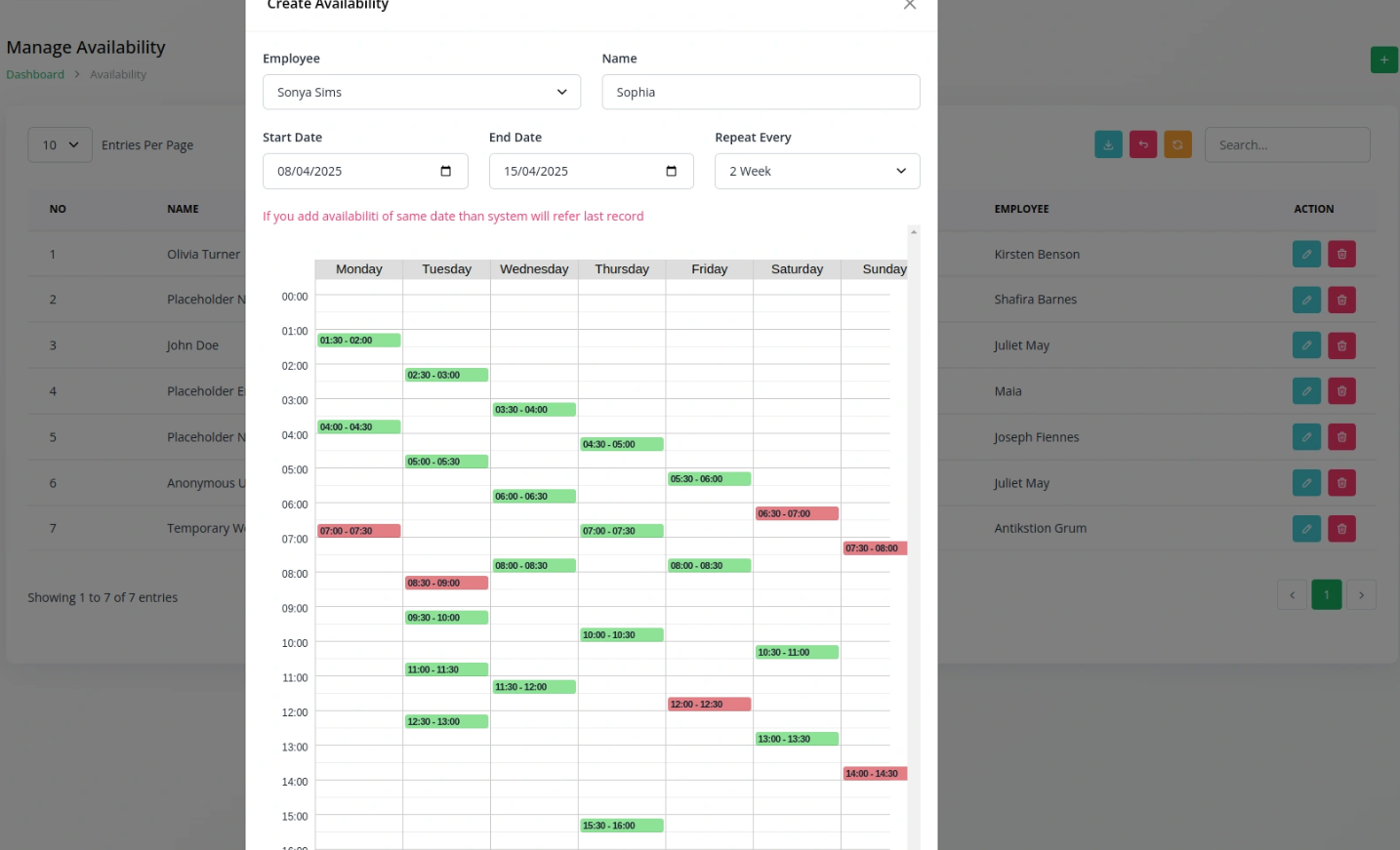This screenshot has height=850, width=1400.
Task: Click the Monday column header
Action: 358,269
